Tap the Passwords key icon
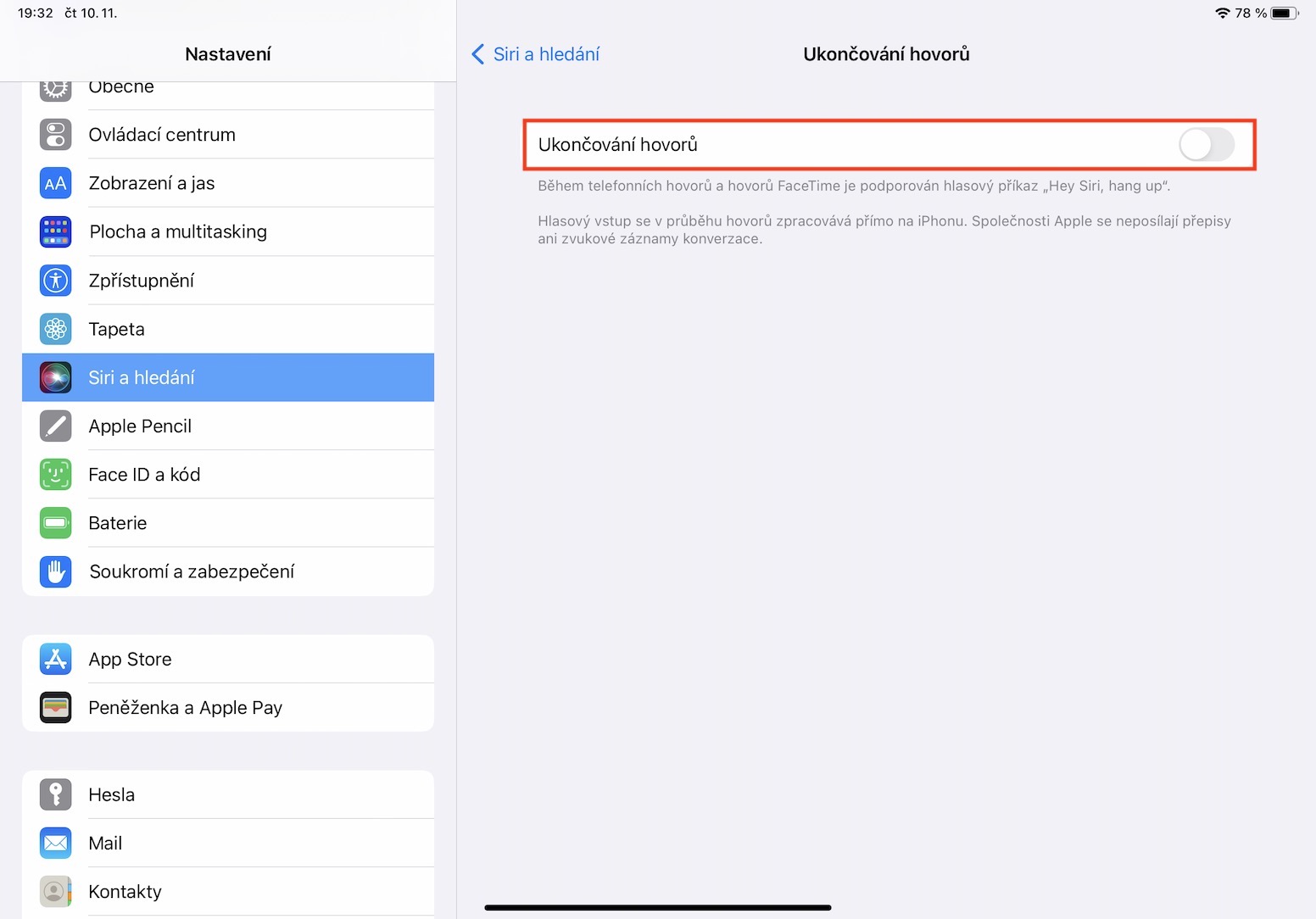 [x=56, y=795]
